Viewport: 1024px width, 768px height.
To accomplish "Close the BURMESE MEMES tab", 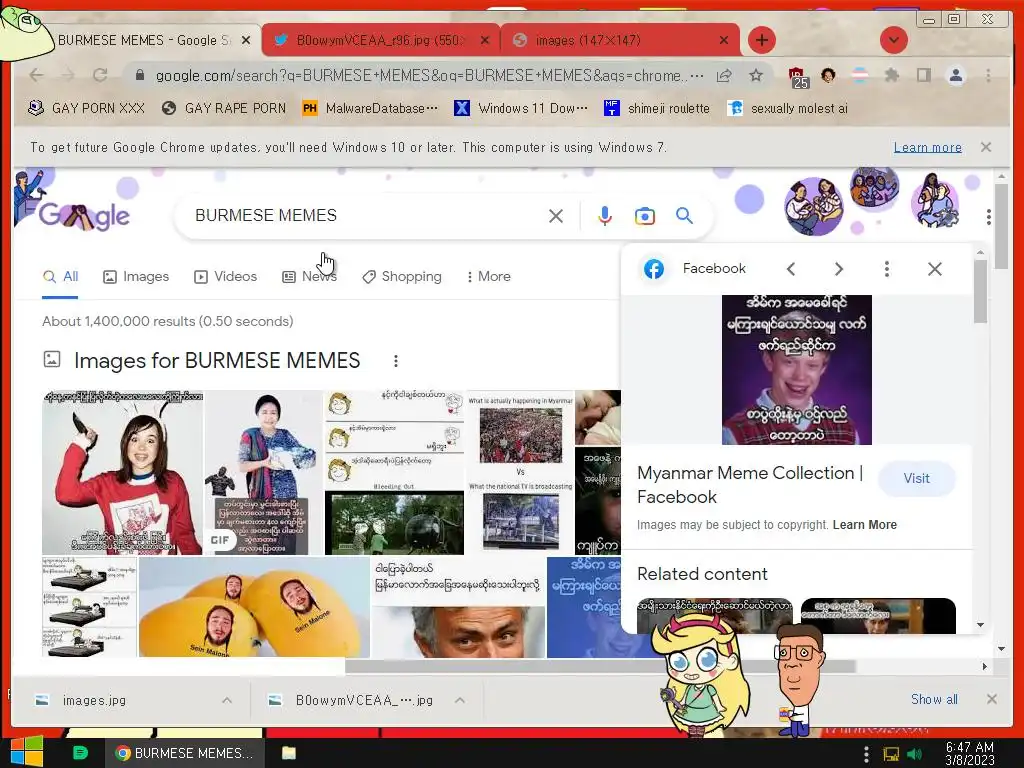I will coord(246,40).
